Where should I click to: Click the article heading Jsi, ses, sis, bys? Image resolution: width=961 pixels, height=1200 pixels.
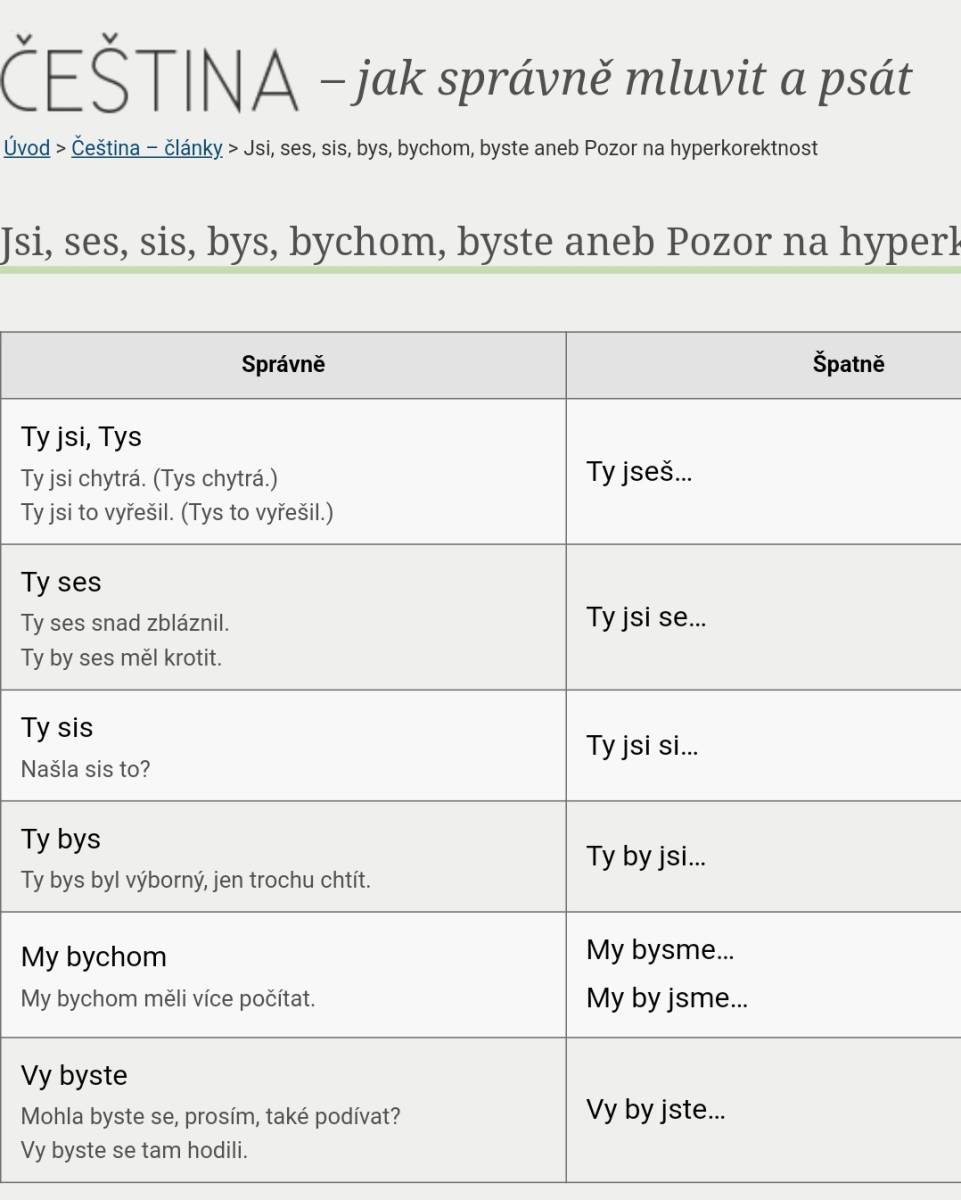coord(480,242)
